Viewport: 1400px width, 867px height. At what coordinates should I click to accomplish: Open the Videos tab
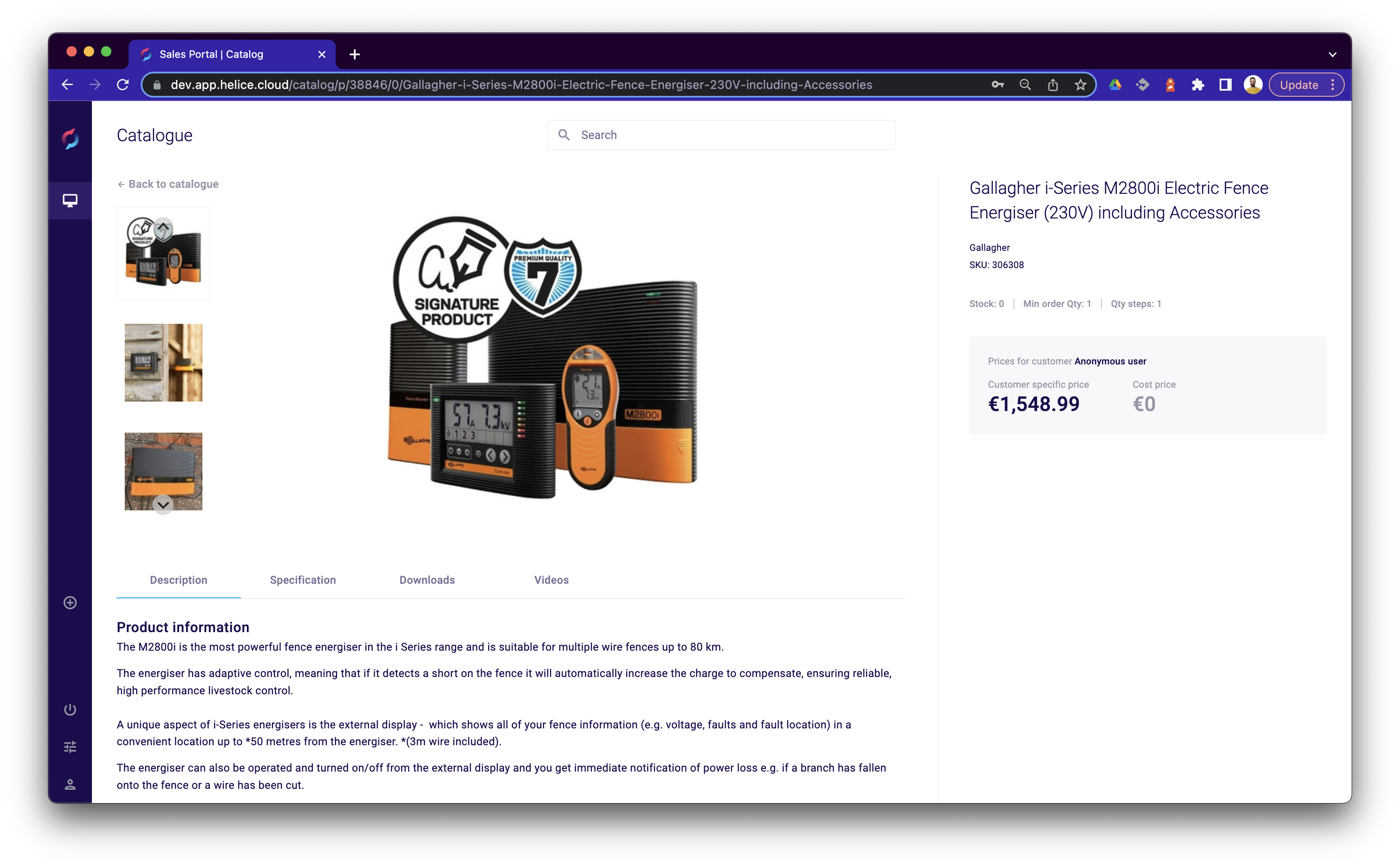551,580
